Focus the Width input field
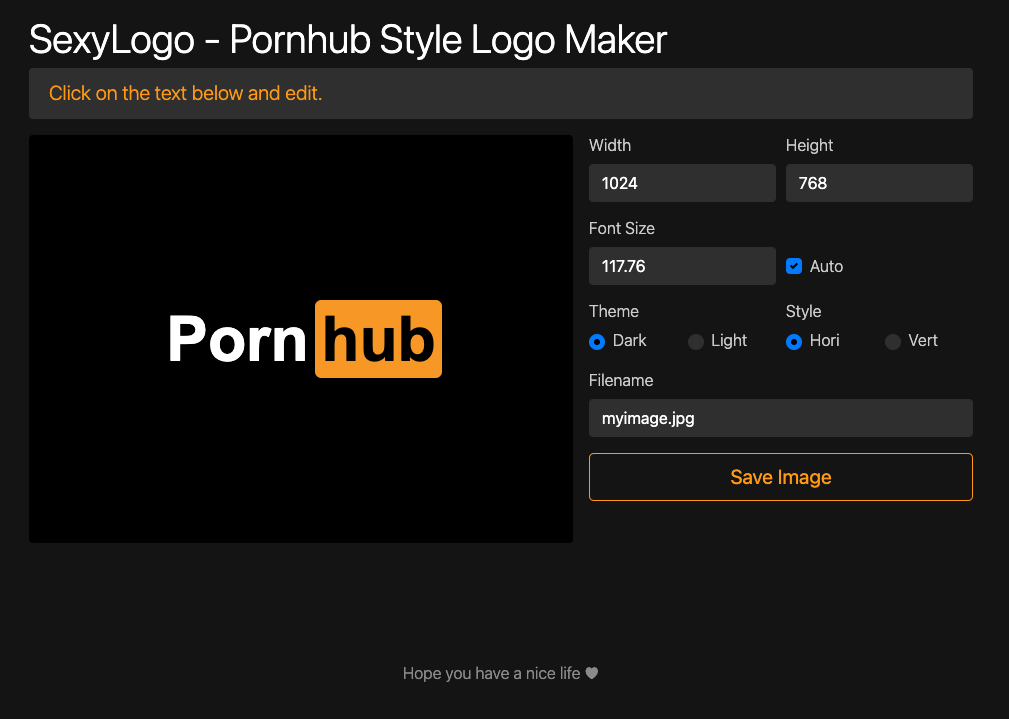 (x=682, y=183)
